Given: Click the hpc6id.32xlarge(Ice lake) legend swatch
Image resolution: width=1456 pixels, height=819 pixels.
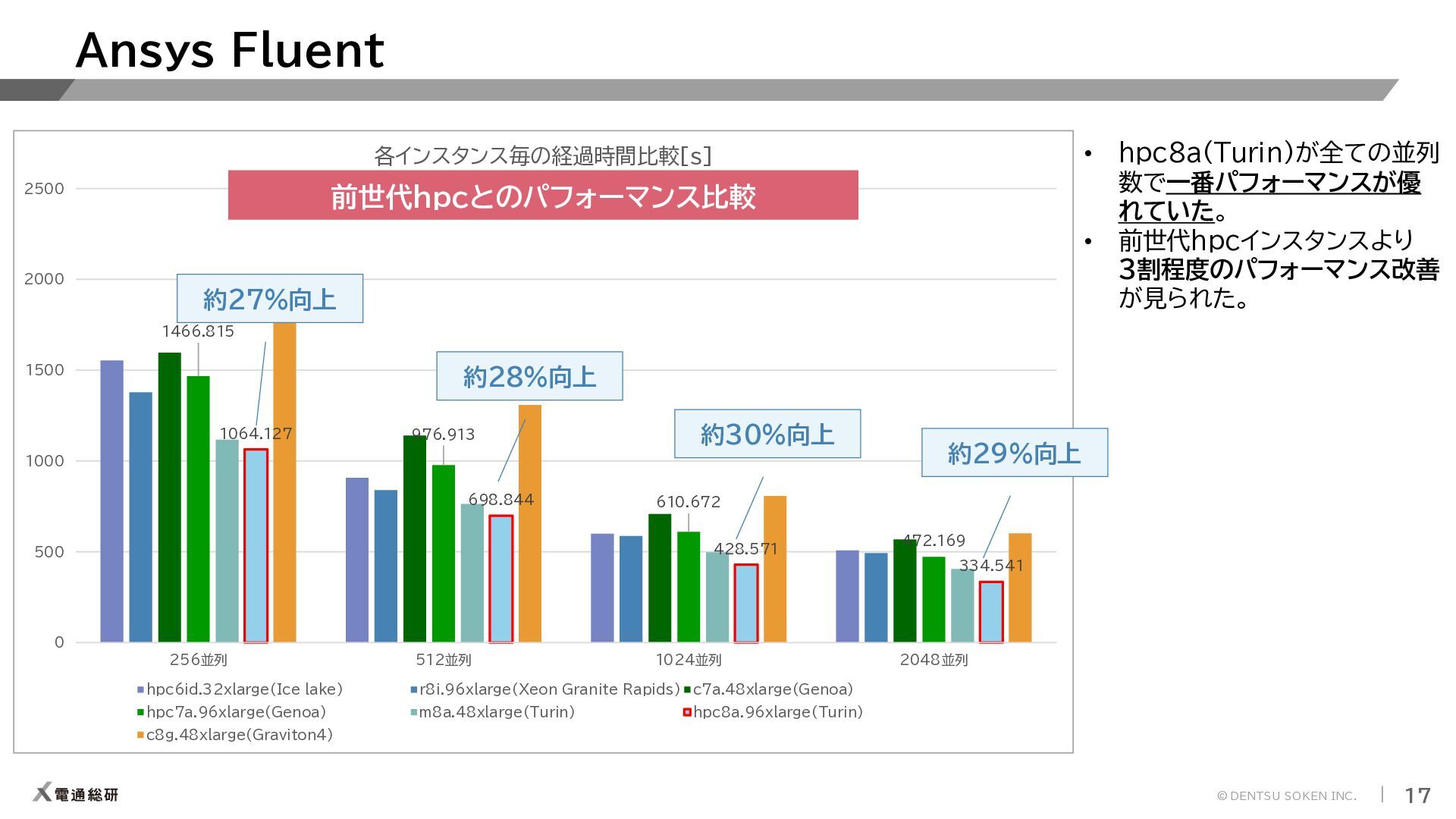Looking at the screenshot, I should click(x=140, y=690).
